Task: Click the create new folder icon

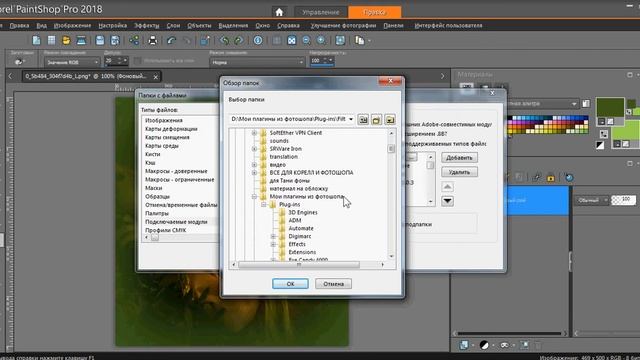Action: [376, 120]
